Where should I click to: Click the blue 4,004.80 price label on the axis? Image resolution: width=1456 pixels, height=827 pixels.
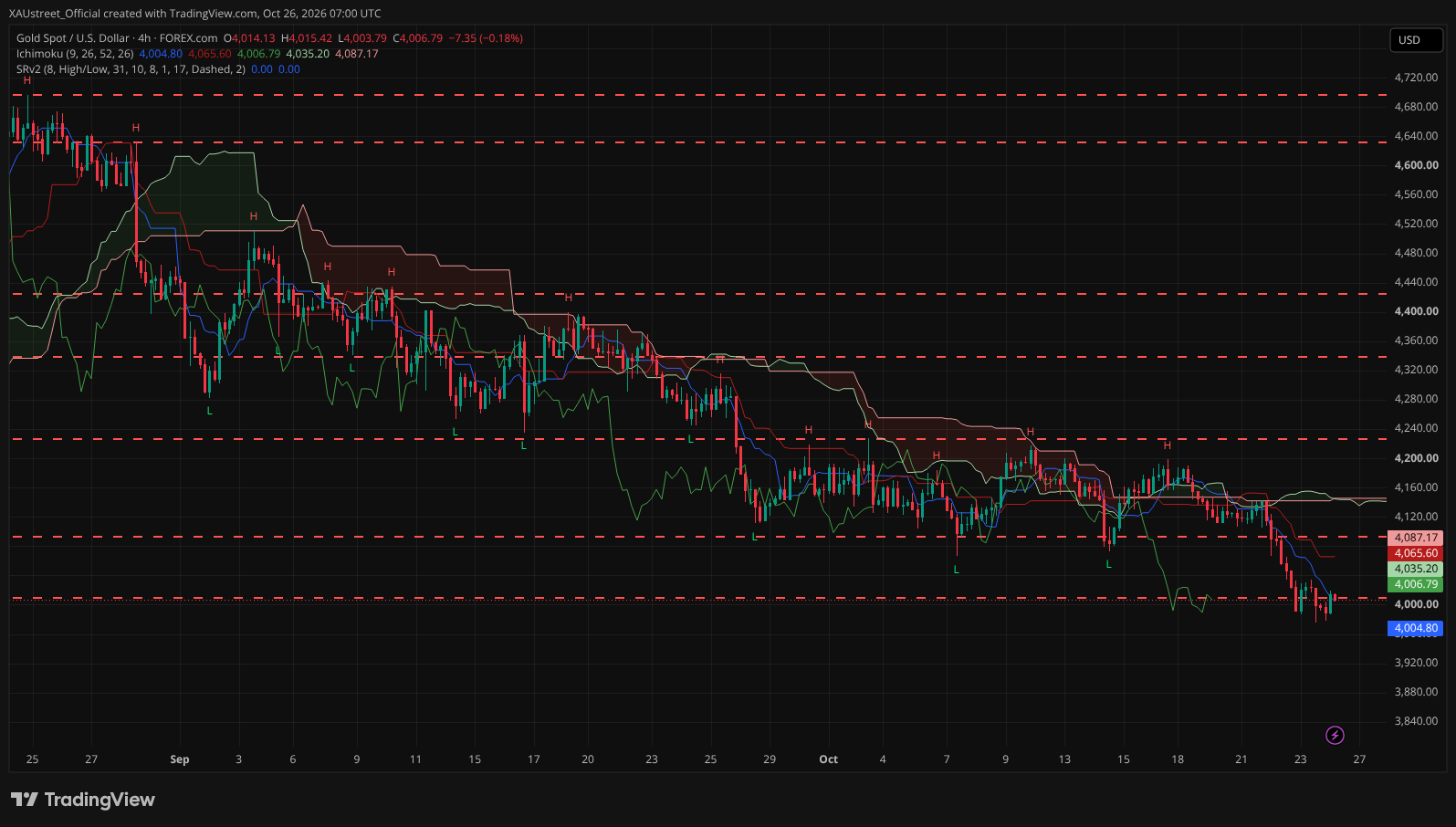[1415, 628]
